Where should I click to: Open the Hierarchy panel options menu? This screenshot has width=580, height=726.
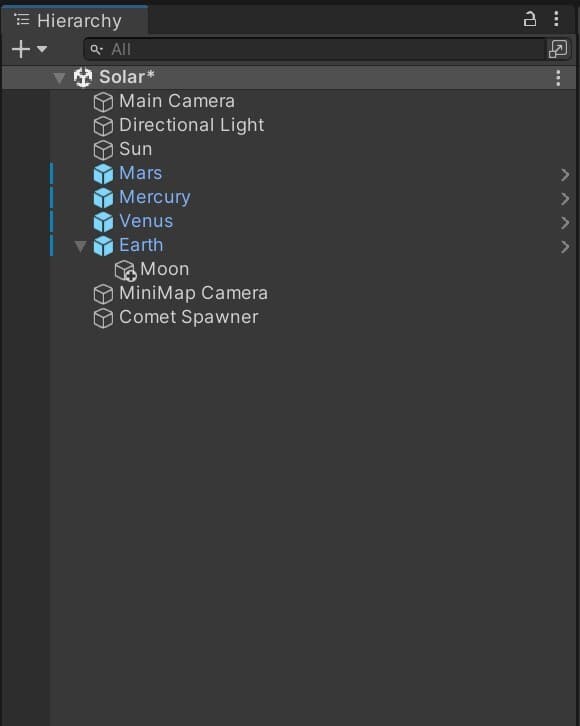pyautogui.click(x=556, y=19)
